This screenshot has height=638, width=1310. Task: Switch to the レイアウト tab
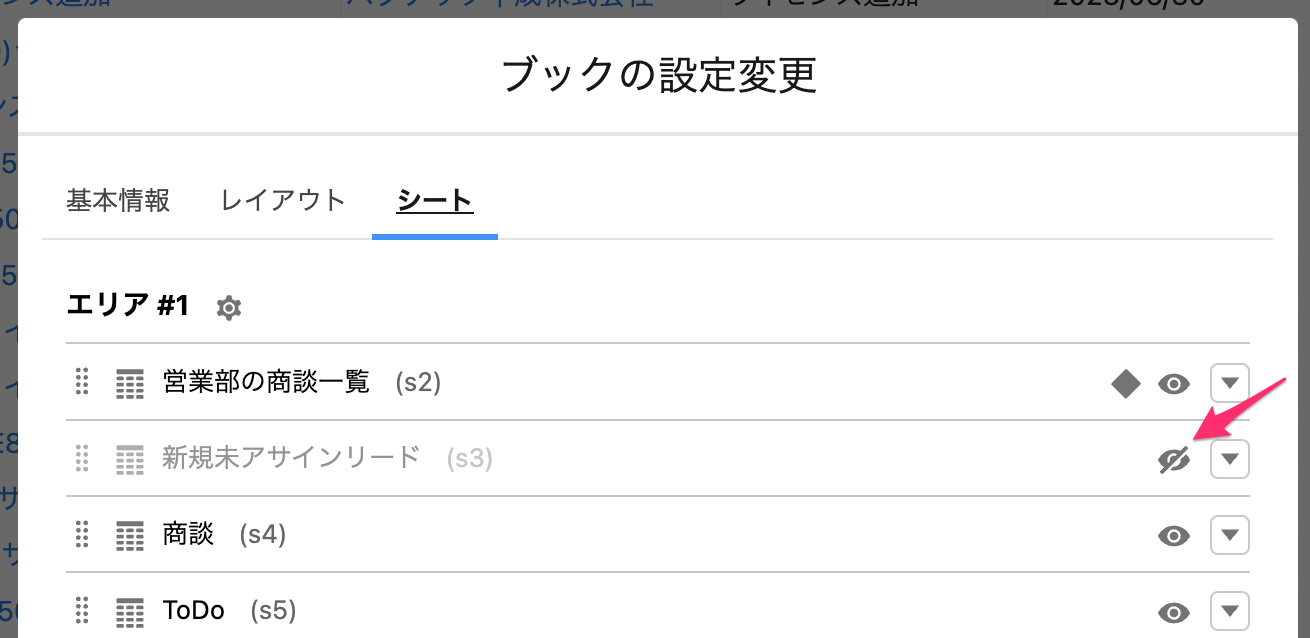283,200
